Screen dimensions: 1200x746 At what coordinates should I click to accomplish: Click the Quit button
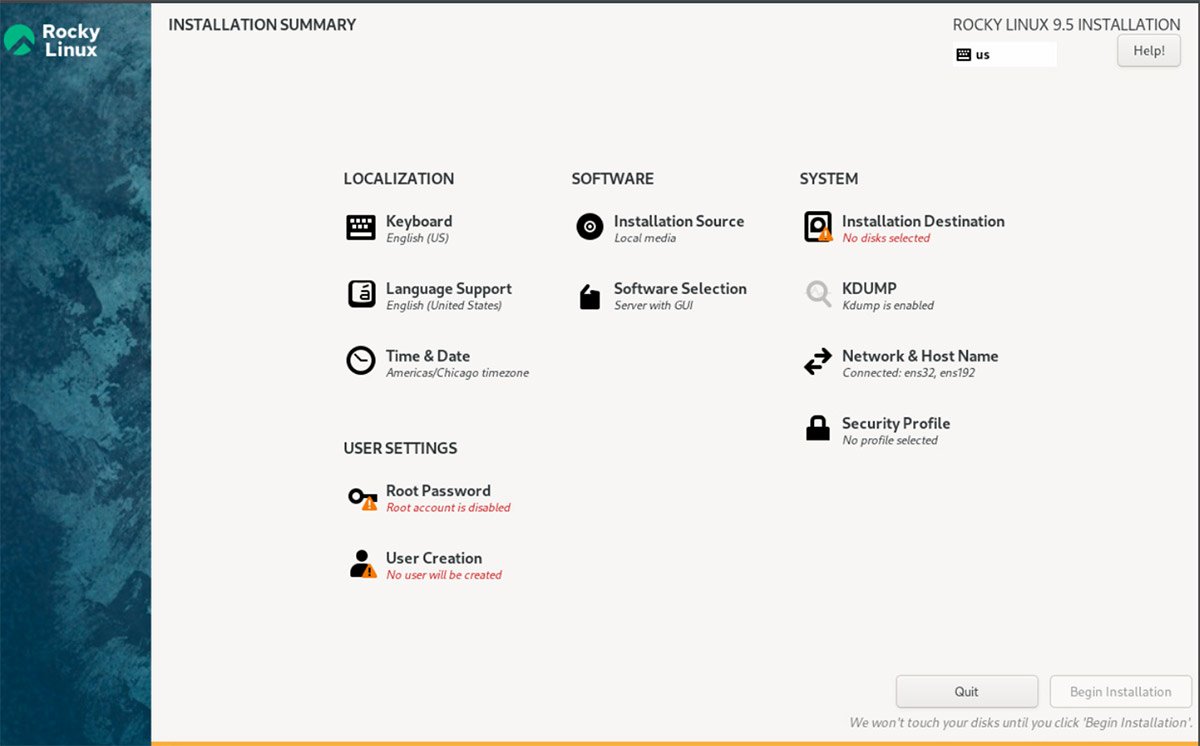point(966,692)
